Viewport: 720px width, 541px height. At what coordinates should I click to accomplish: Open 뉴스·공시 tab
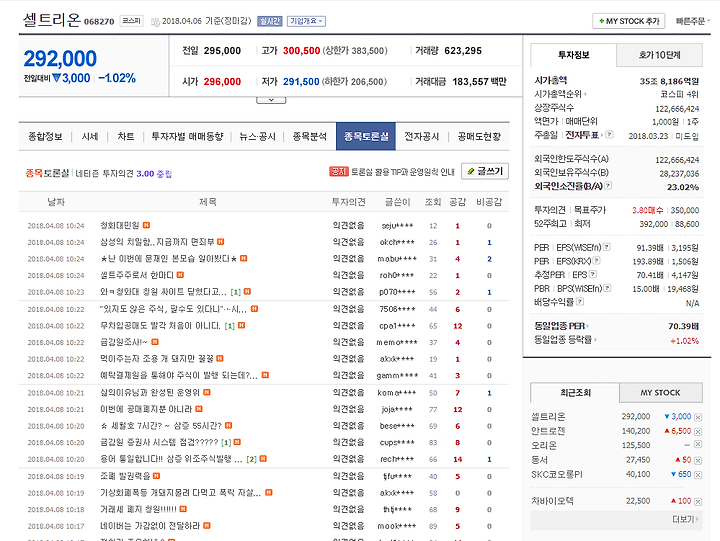258,136
